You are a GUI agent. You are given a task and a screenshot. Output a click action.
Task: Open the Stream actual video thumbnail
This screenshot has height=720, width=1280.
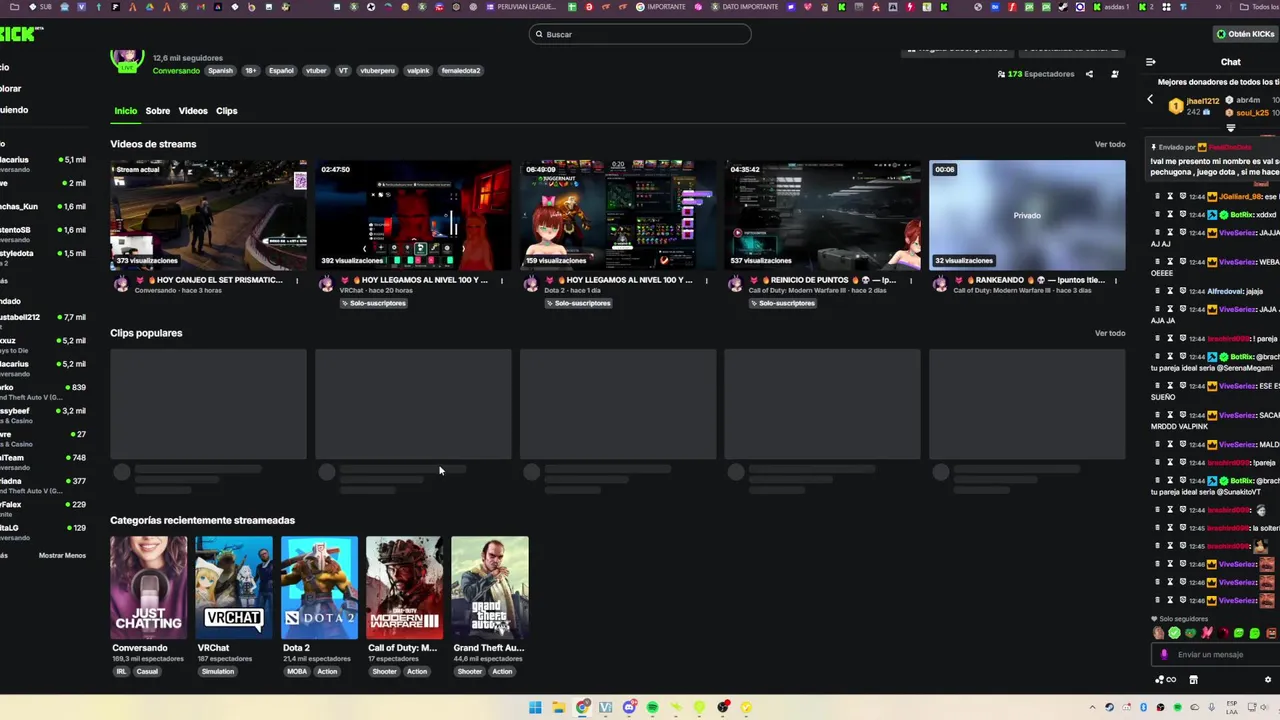[x=208, y=215]
